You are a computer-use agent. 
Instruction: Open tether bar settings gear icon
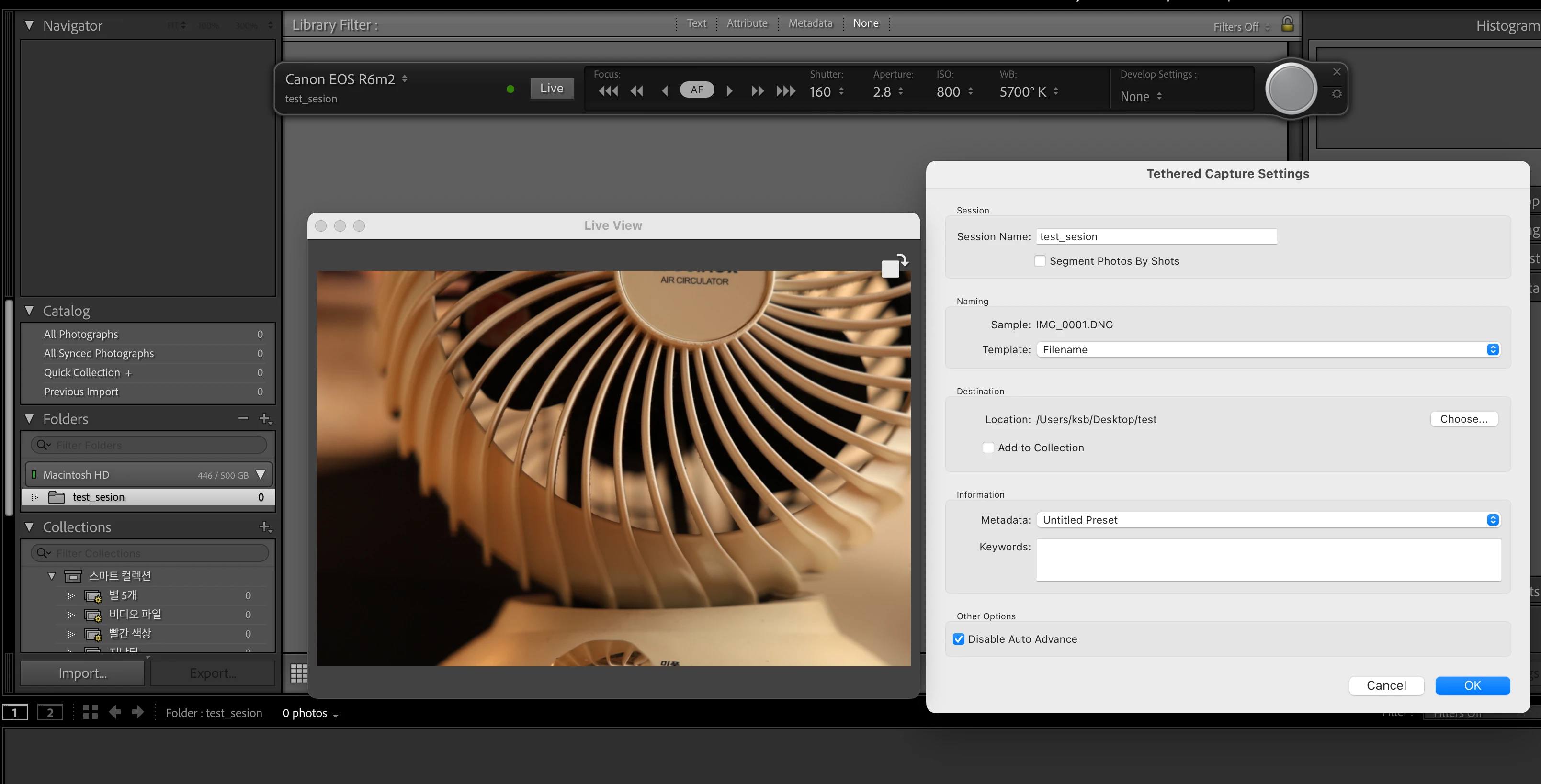pyautogui.click(x=1337, y=94)
